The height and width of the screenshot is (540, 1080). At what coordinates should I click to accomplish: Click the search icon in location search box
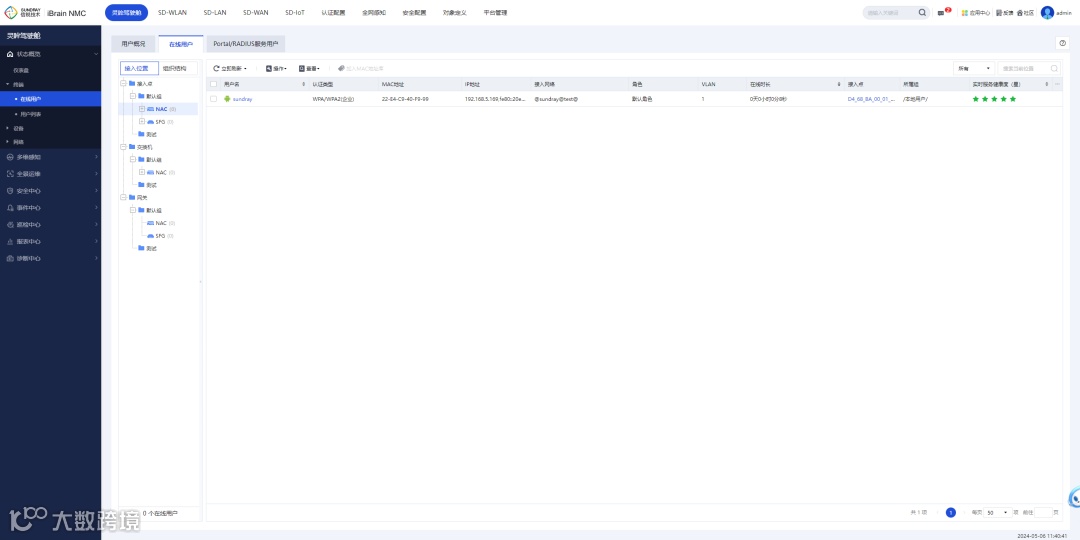[x=1054, y=68]
